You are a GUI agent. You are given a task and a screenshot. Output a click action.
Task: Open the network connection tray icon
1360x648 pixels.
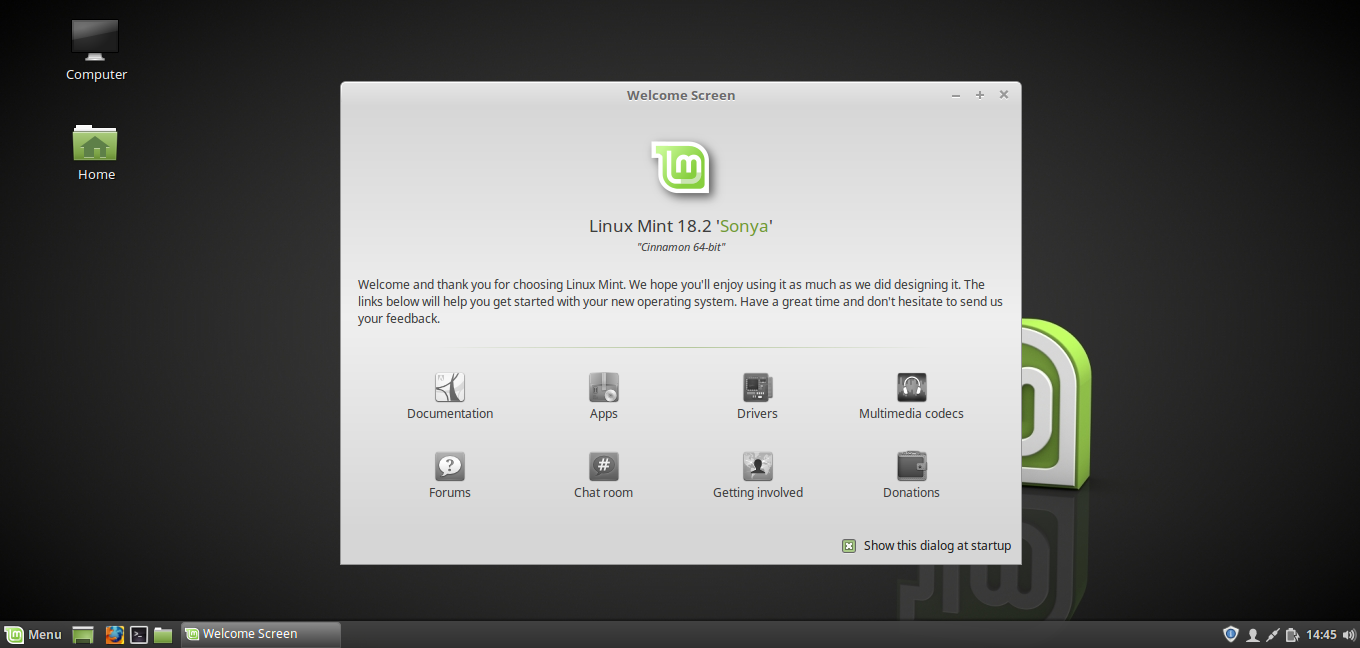(1272, 634)
